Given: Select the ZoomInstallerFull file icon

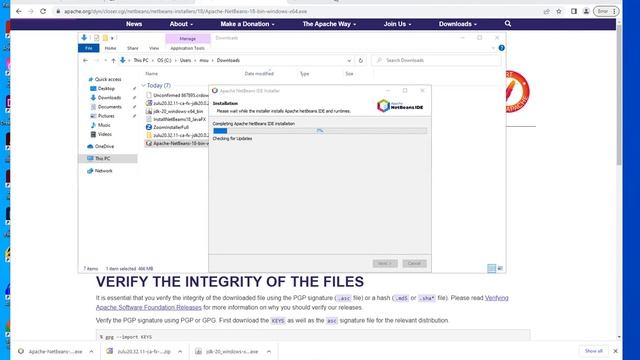Looking at the screenshot, I should pos(149,127).
